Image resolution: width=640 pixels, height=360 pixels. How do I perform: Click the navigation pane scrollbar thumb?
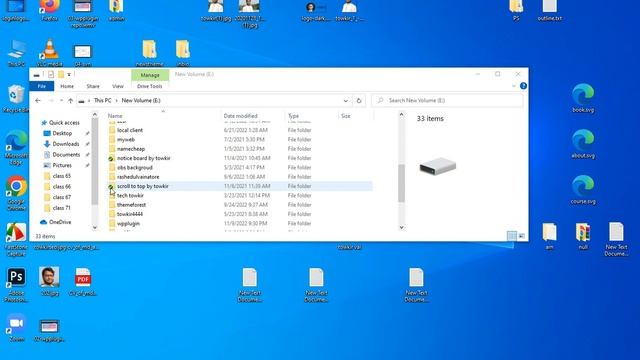click(x=95, y=161)
